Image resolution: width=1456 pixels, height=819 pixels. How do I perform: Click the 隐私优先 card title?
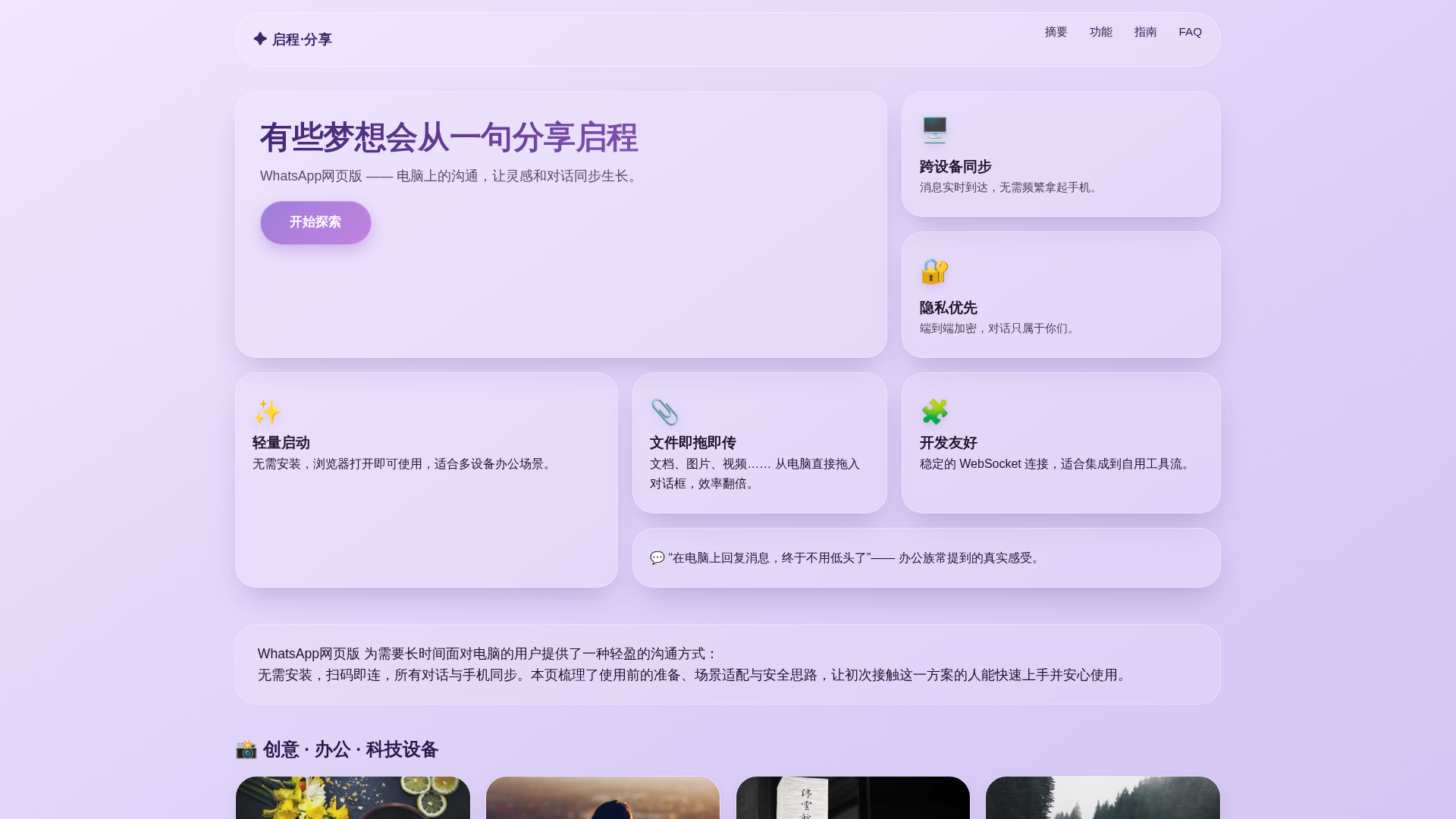pyautogui.click(x=948, y=308)
